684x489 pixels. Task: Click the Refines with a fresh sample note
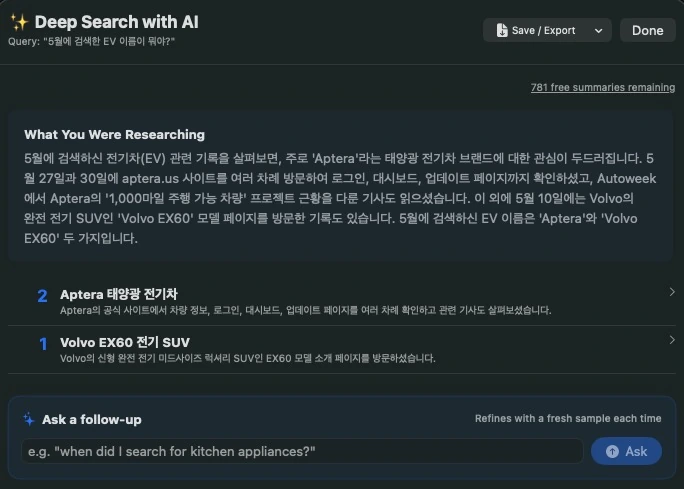coord(568,418)
